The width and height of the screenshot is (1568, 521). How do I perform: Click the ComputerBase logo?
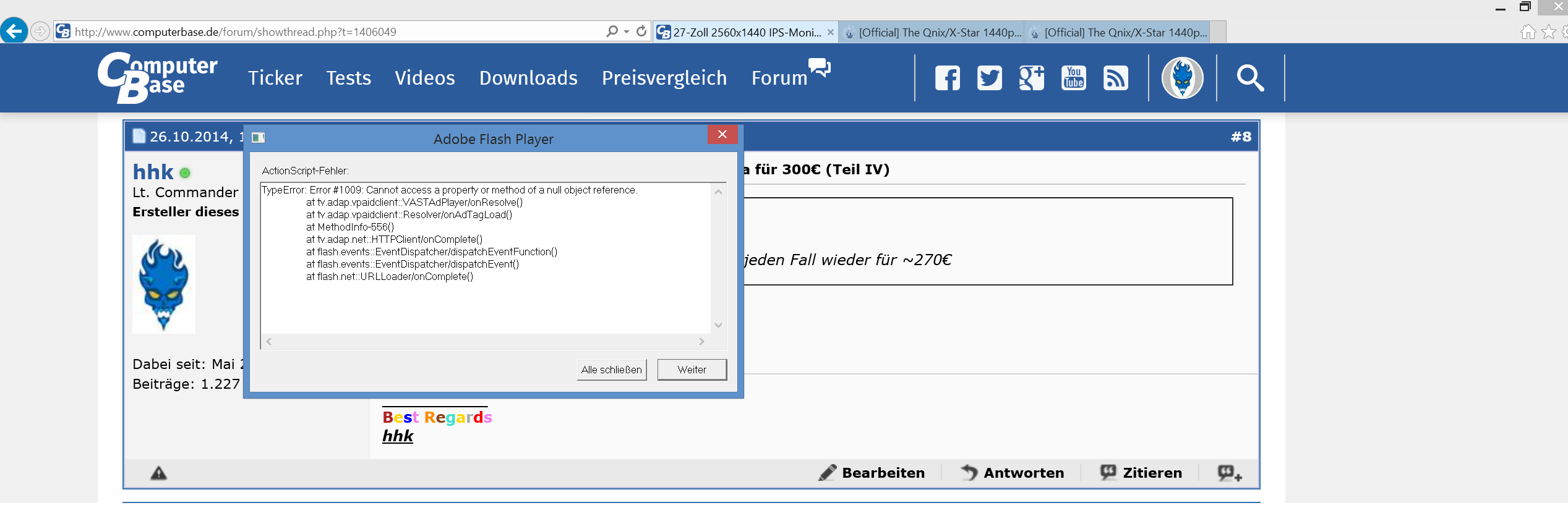pyautogui.click(x=158, y=78)
